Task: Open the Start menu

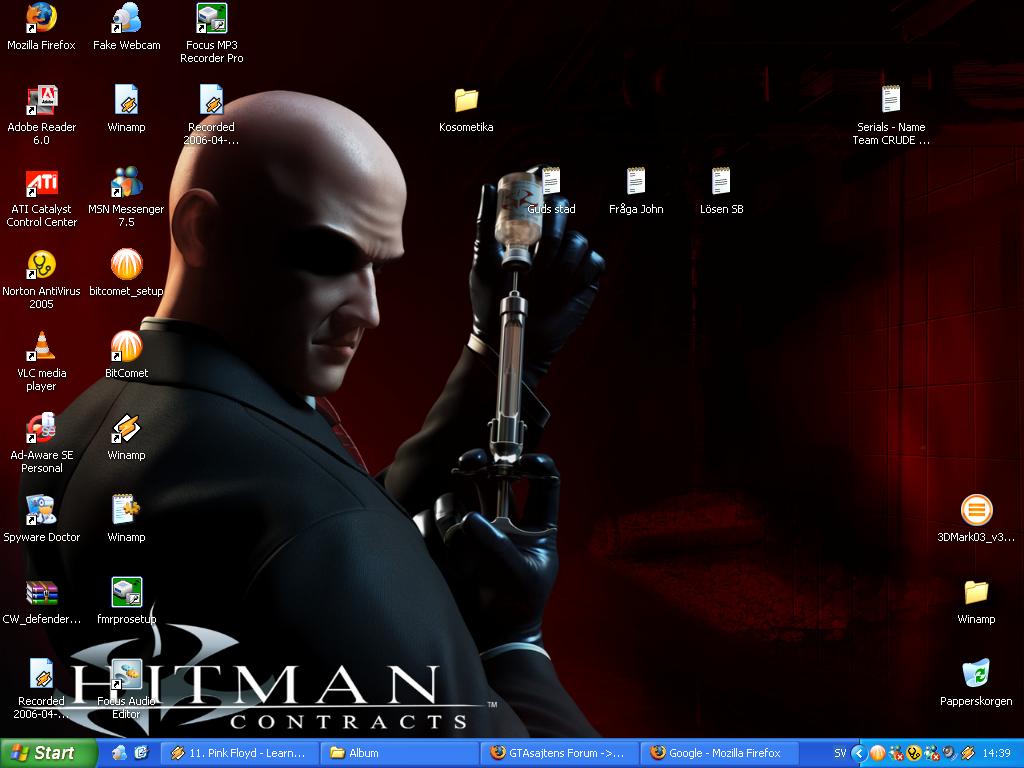Action: point(48,753)
